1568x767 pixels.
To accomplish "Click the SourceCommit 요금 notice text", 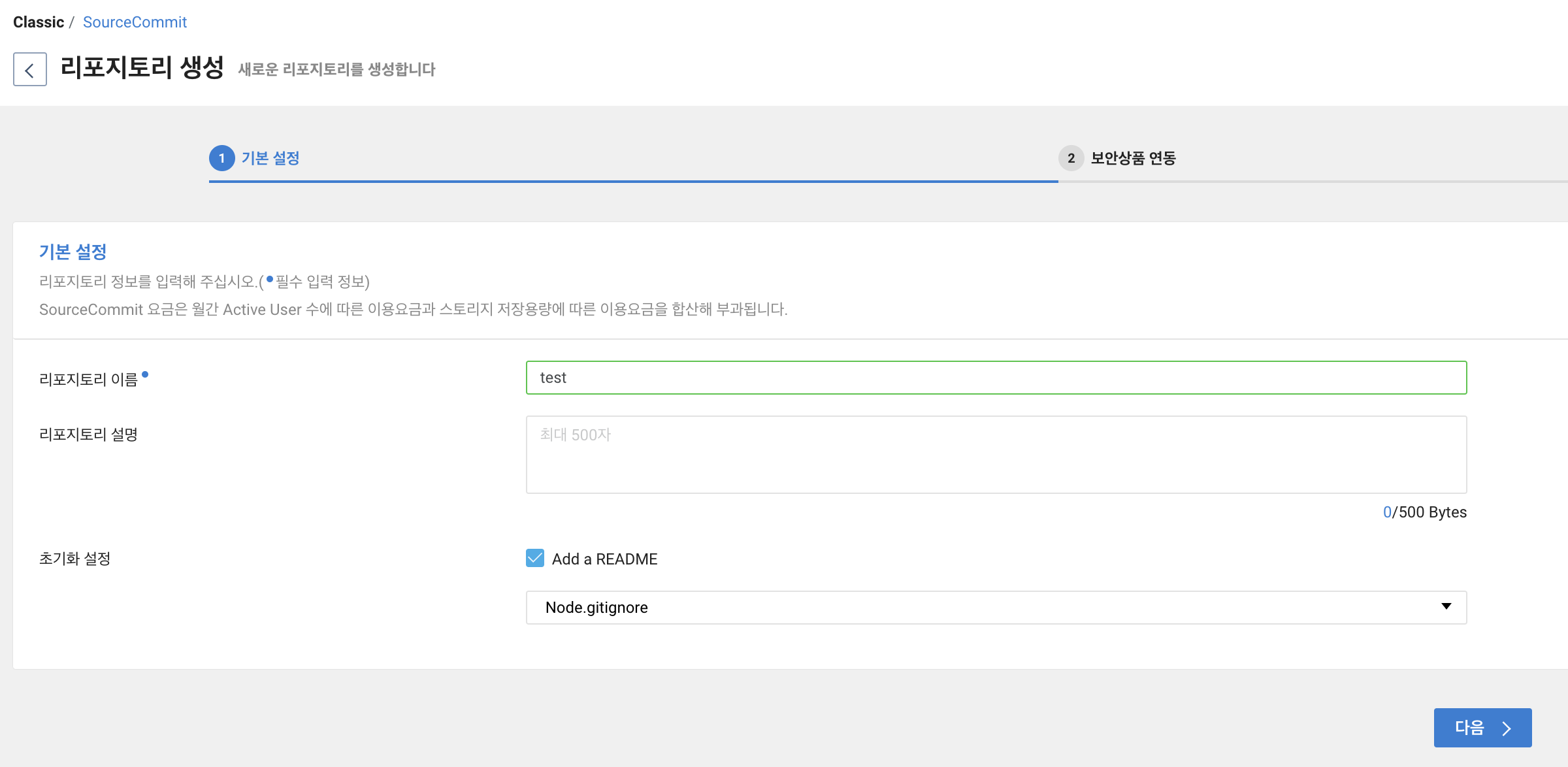I will [x=414, y=310].
